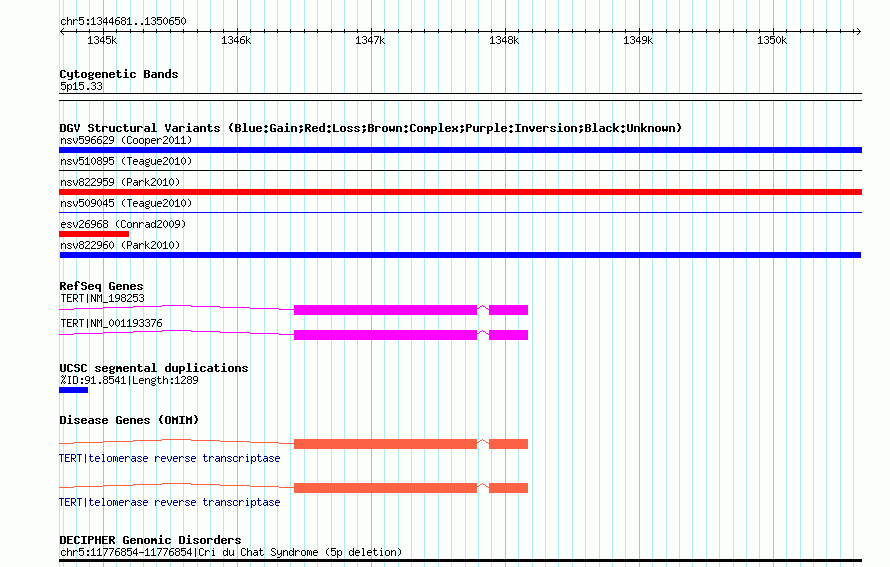
Task: Click the thin black line under nsv510895
Action: click(x=460, y=170)
